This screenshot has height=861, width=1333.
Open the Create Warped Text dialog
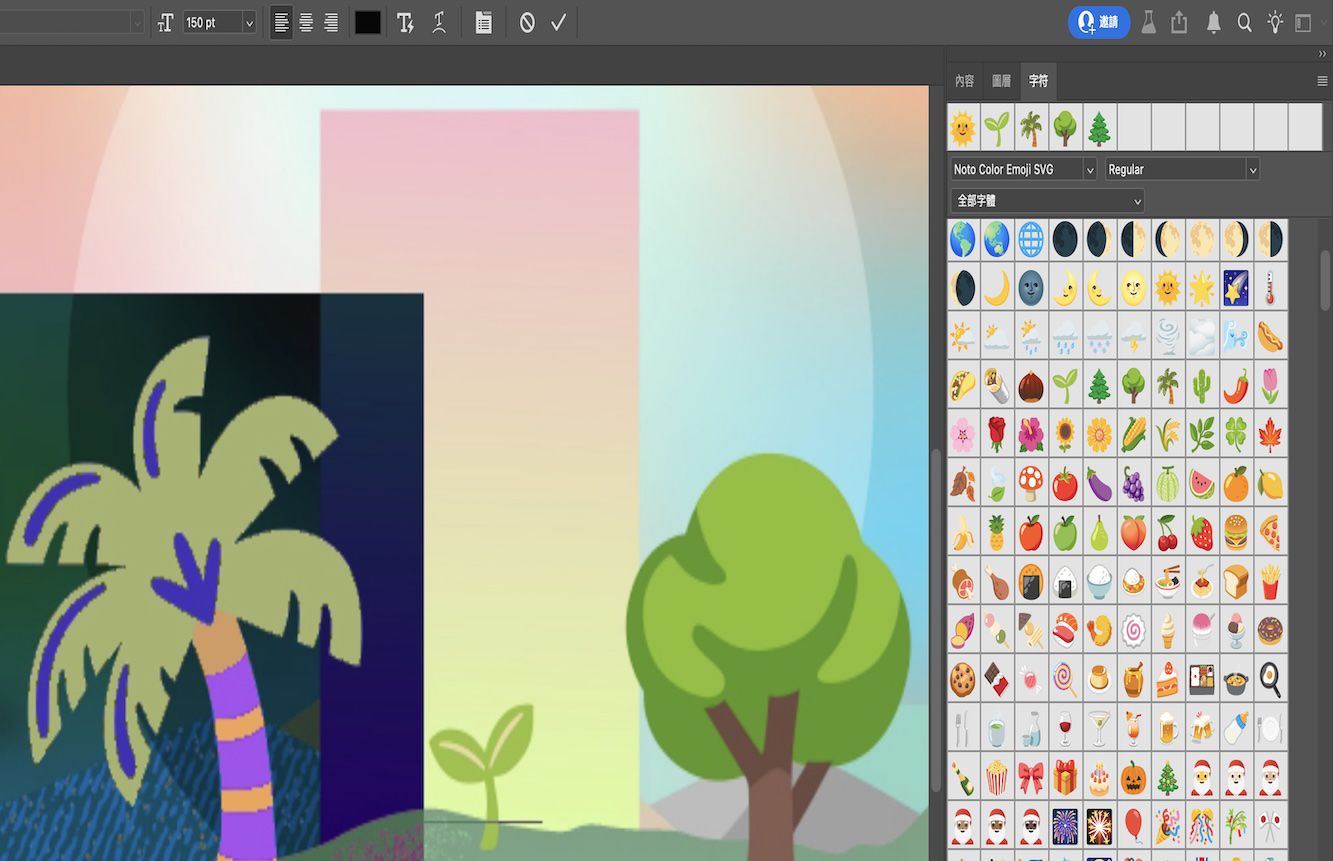click(439, 22)
